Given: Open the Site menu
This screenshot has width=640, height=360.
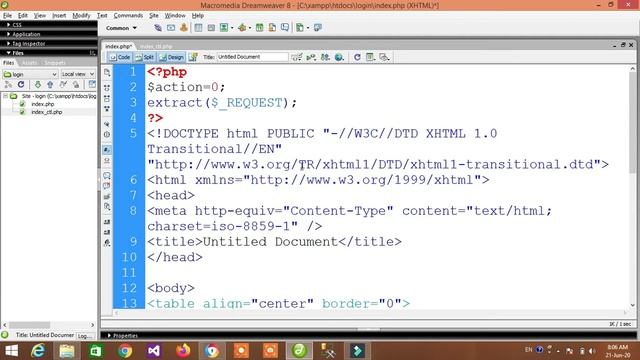Looking at the screenshot, I should (x=154, y=16).
